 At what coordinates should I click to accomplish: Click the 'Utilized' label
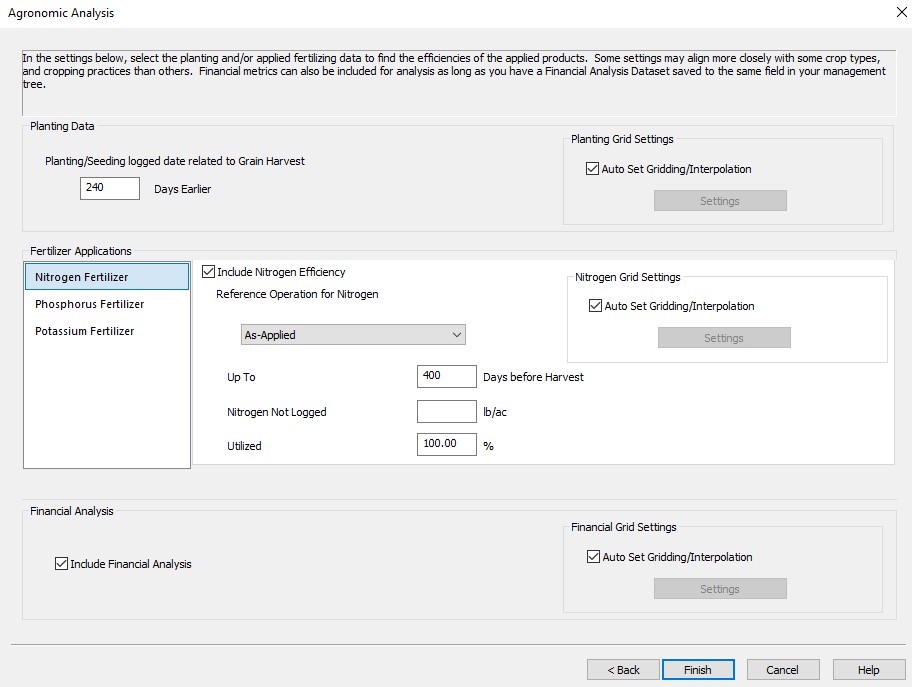pyautogui.click(x=244, y=446)
